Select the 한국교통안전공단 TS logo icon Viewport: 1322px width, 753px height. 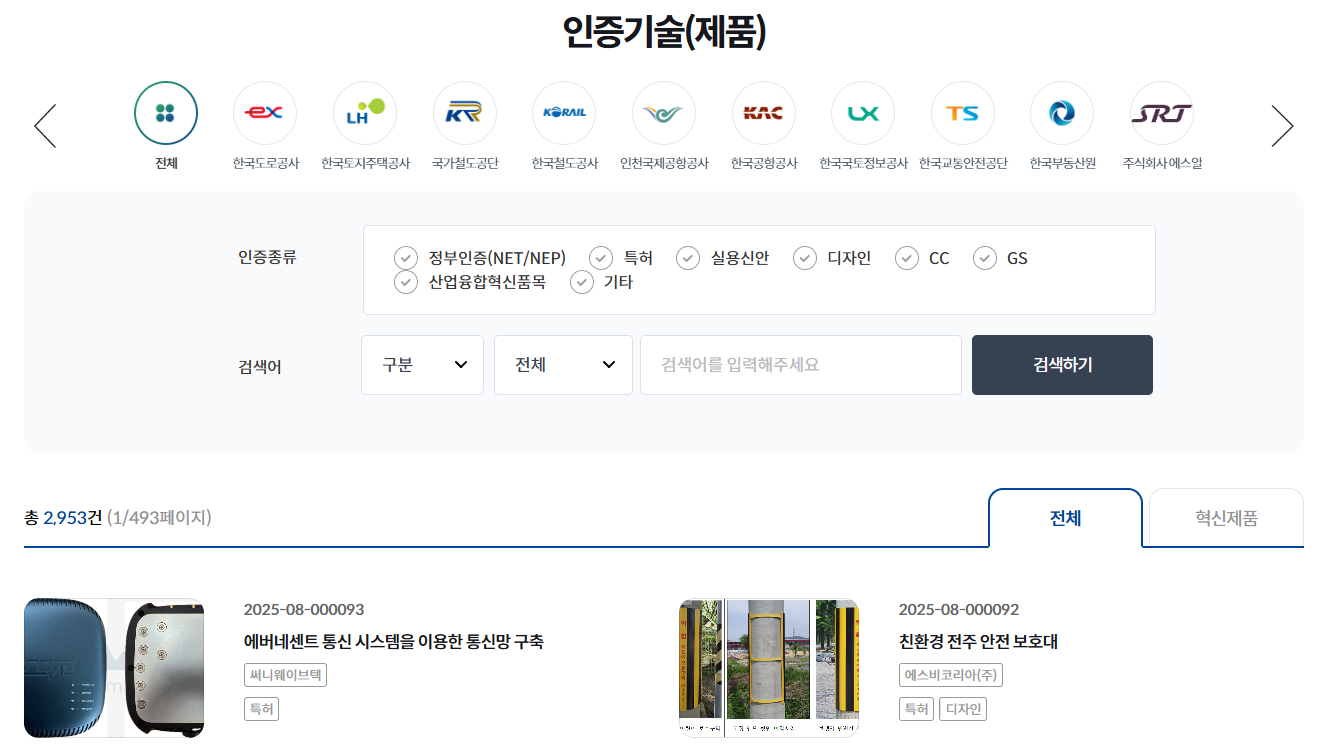pos(963,113)
